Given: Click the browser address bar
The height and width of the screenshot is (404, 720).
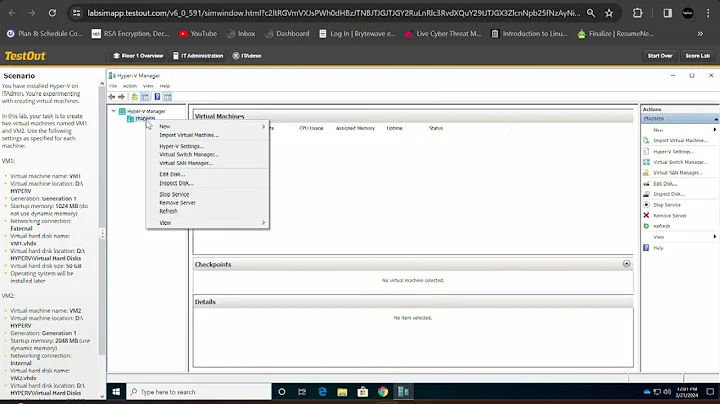Looking at the screenshot, I should pos(333,13).
